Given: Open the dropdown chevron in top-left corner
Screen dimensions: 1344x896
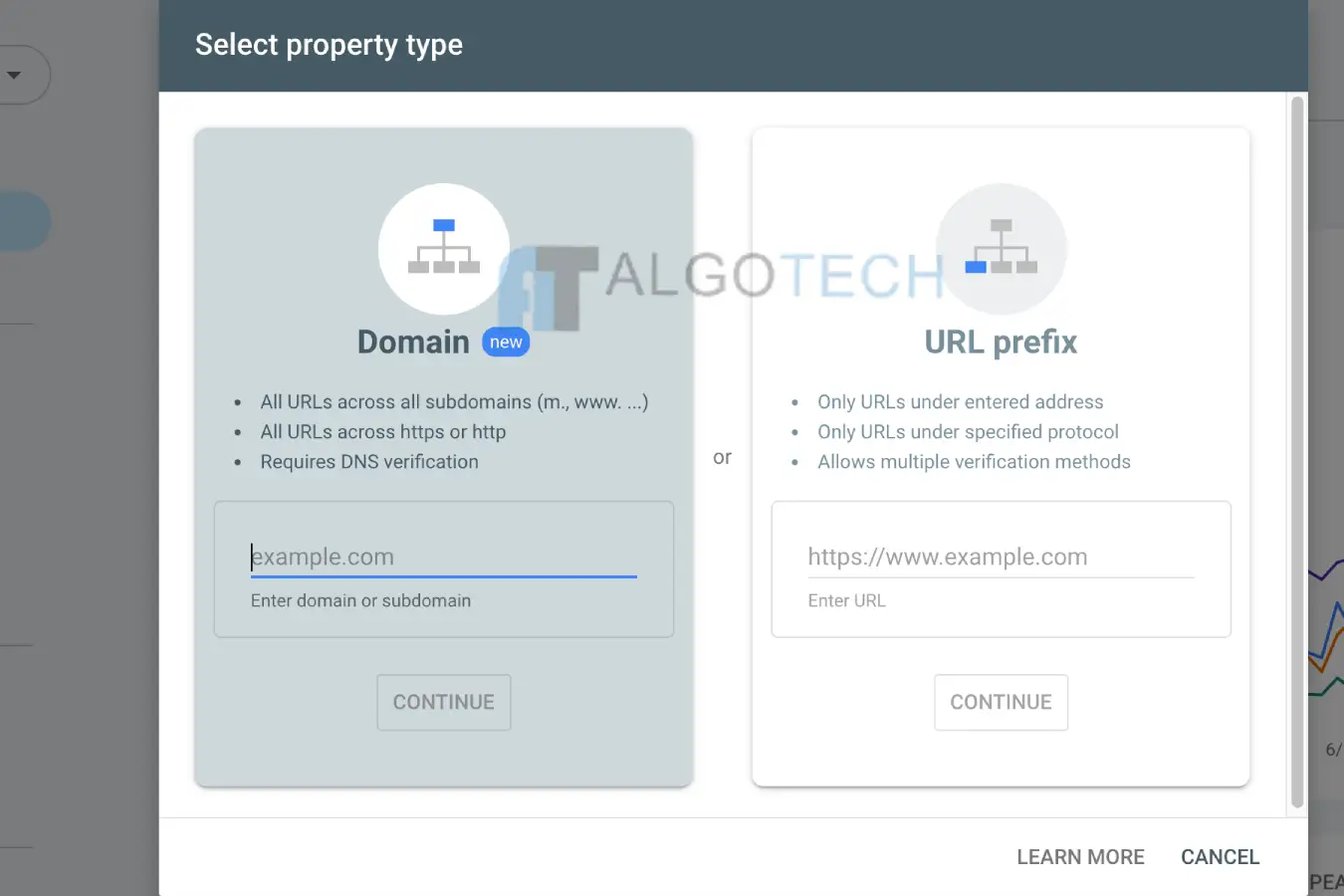Looking at the screenshot, I should click(x=15, y=75).
